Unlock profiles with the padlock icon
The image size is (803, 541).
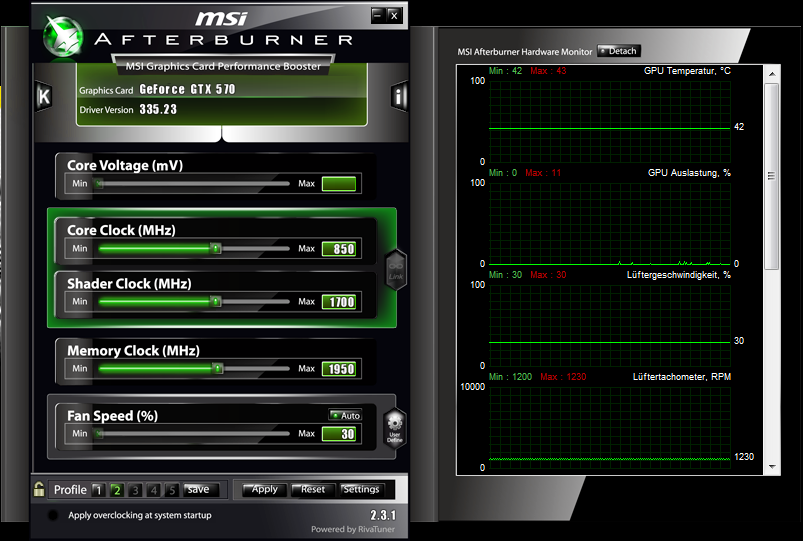click(39, 489)
